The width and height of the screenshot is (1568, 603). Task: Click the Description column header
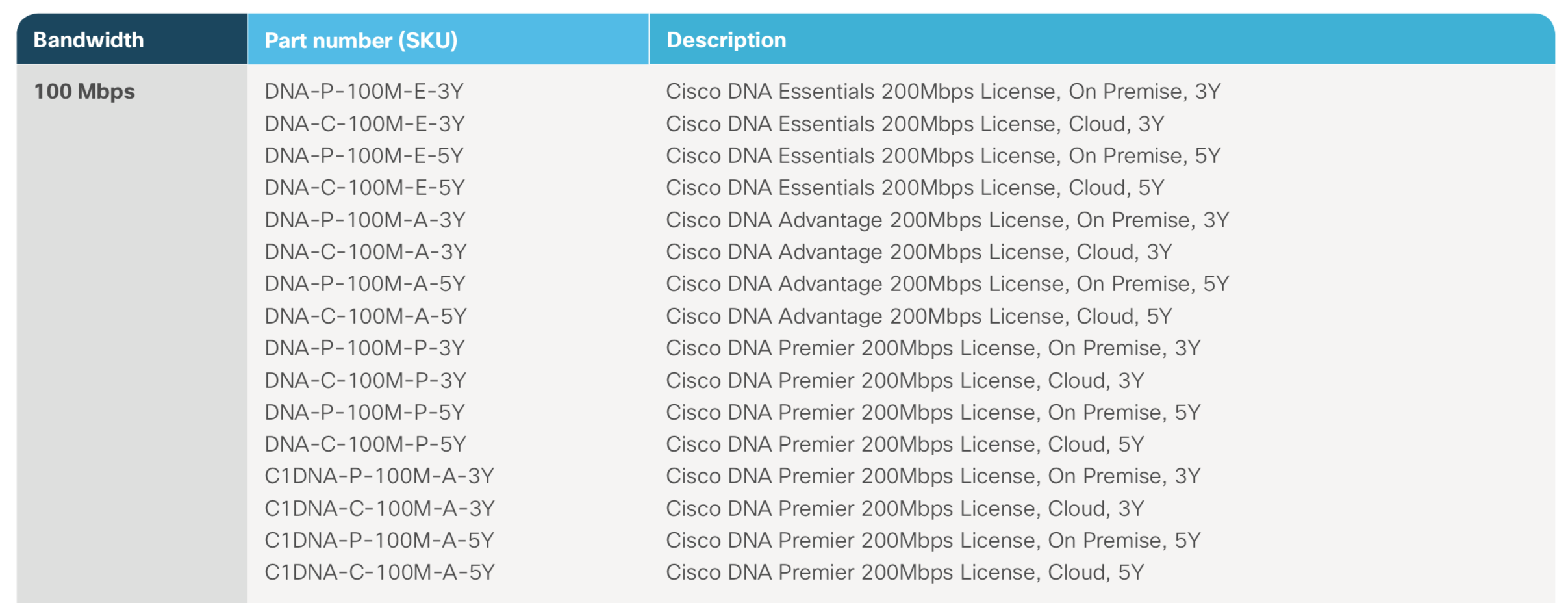pyautogui.click(x=726, y=40)
